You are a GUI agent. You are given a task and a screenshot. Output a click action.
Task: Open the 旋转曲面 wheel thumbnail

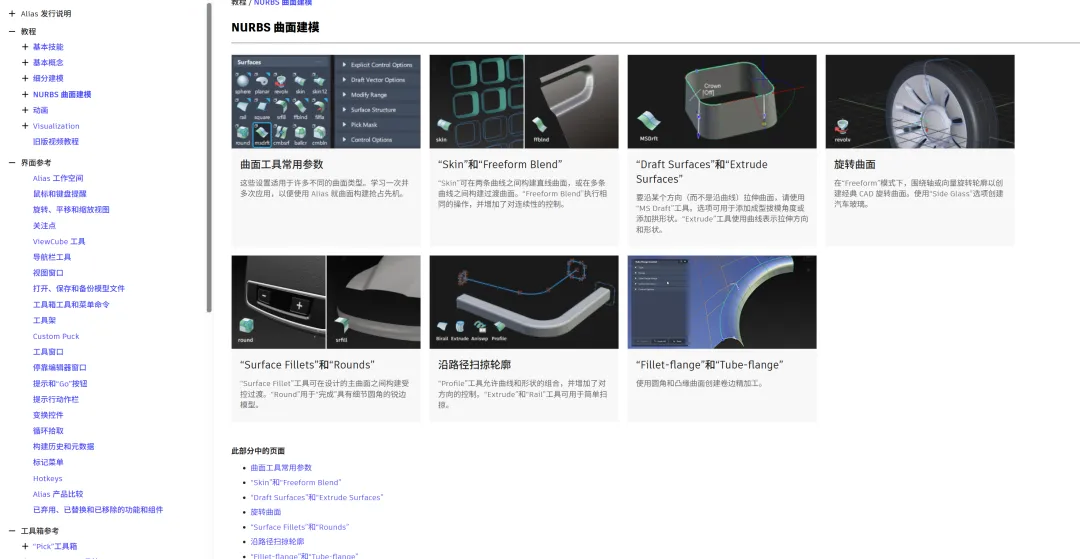(x=920, y=101)
